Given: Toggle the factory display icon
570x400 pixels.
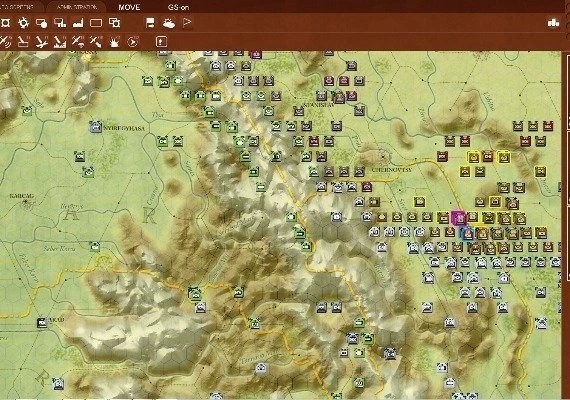Looking at the screenshot, I should click(78, 23).
